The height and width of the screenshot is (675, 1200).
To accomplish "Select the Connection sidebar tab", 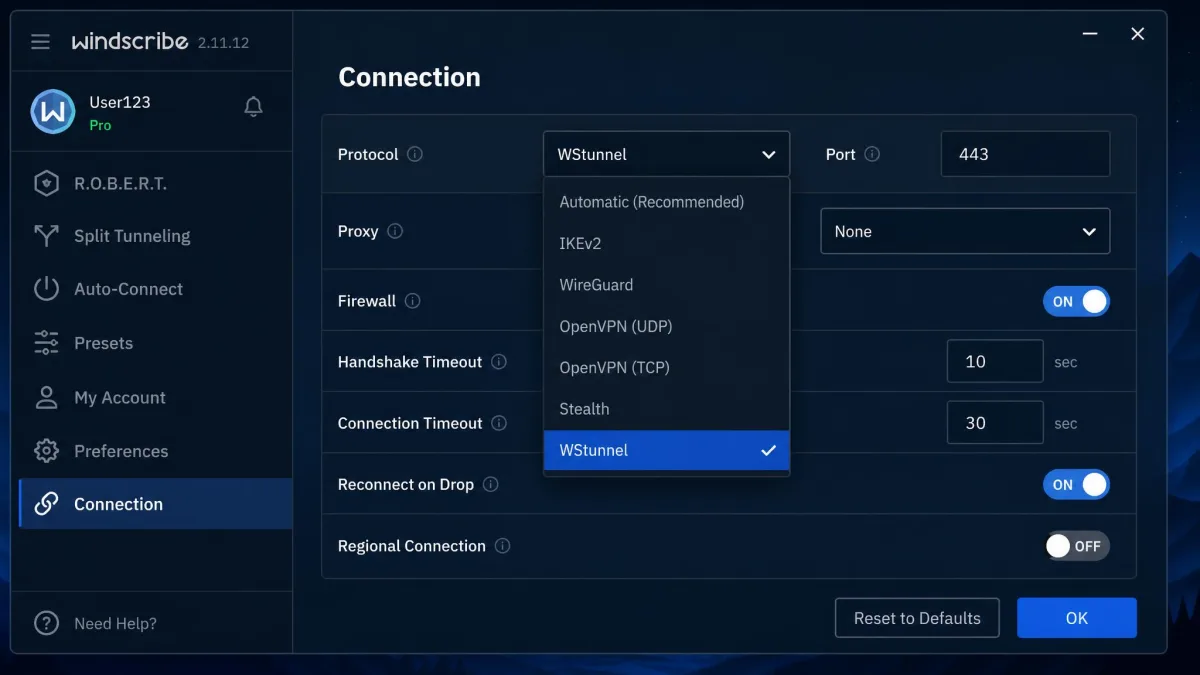I will pyautogui.click(x=156, y=504).
